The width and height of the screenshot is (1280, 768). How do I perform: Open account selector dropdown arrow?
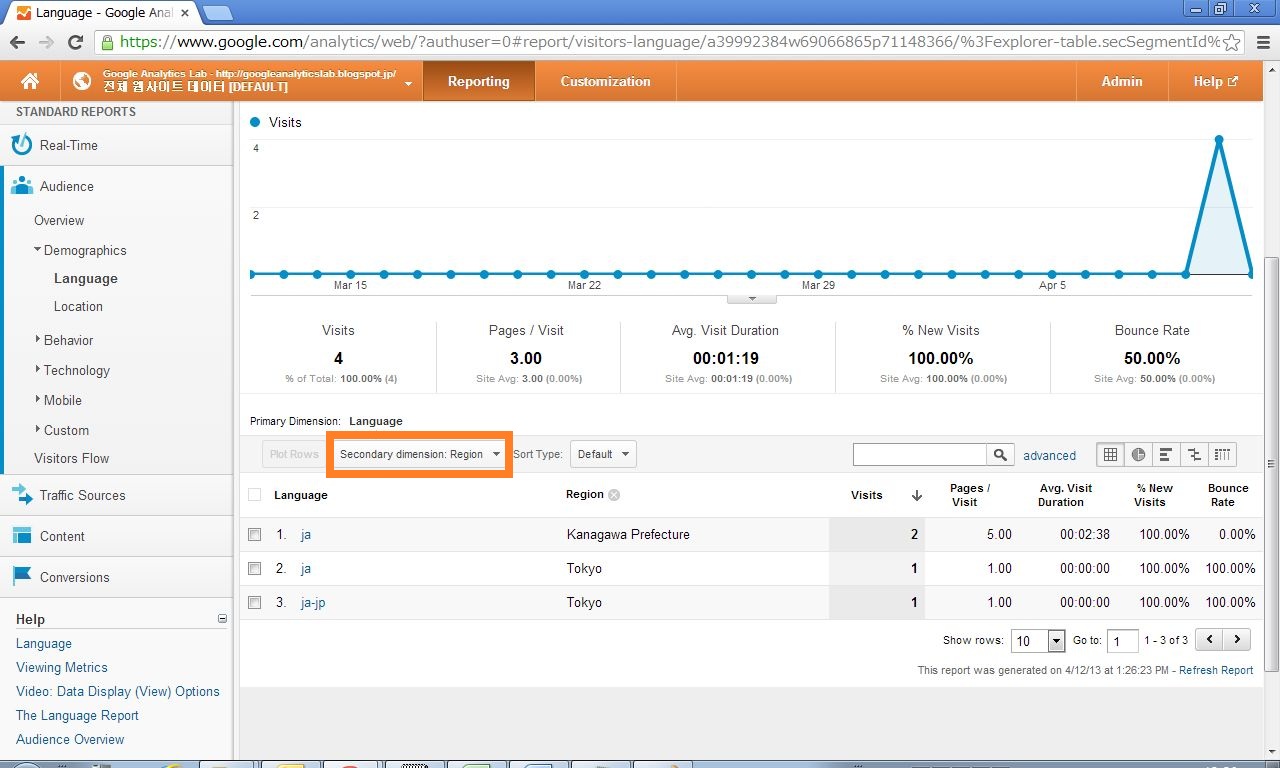[408, 83]
